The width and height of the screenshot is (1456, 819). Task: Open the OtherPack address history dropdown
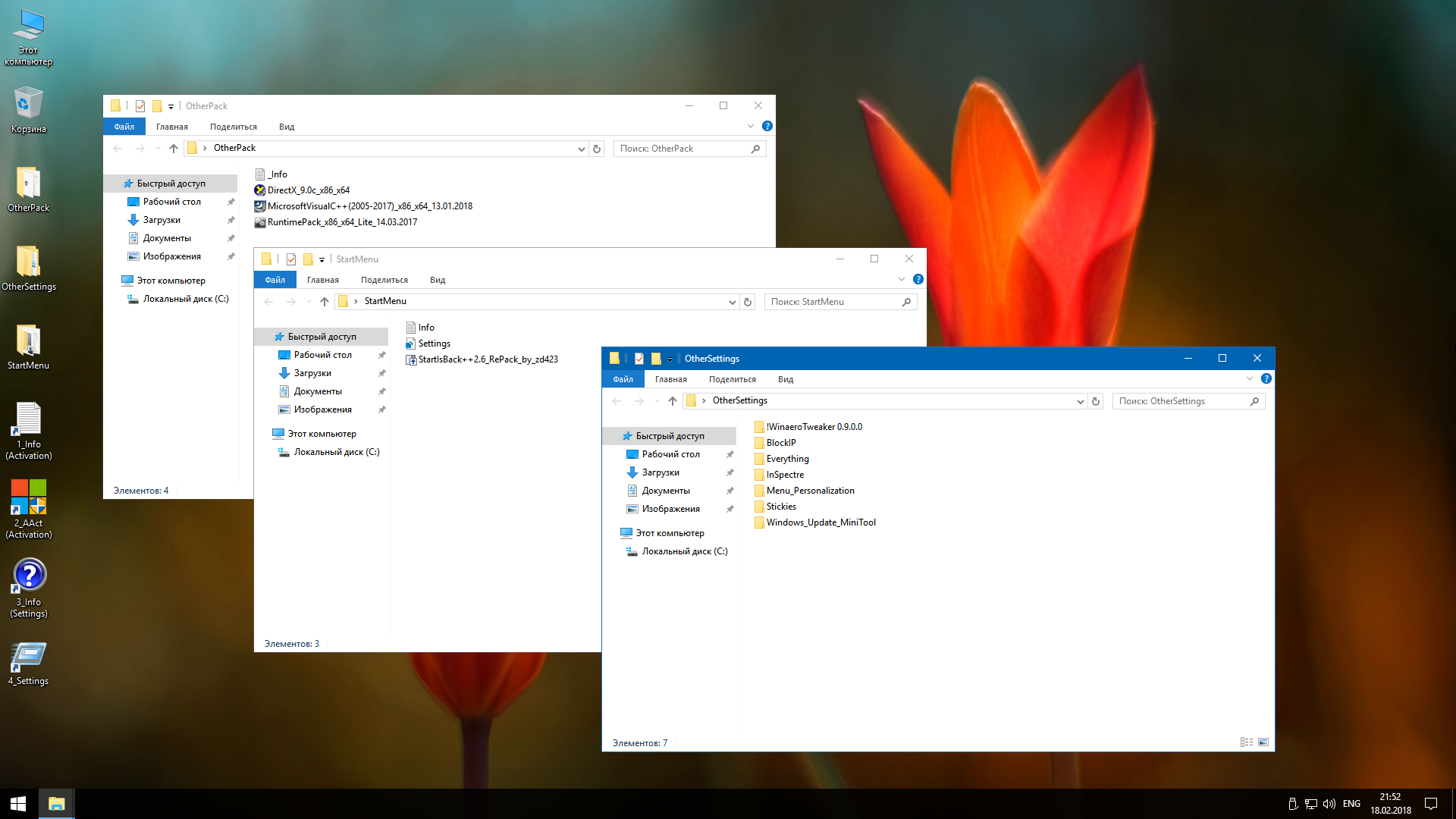click(x=581, y=149)
